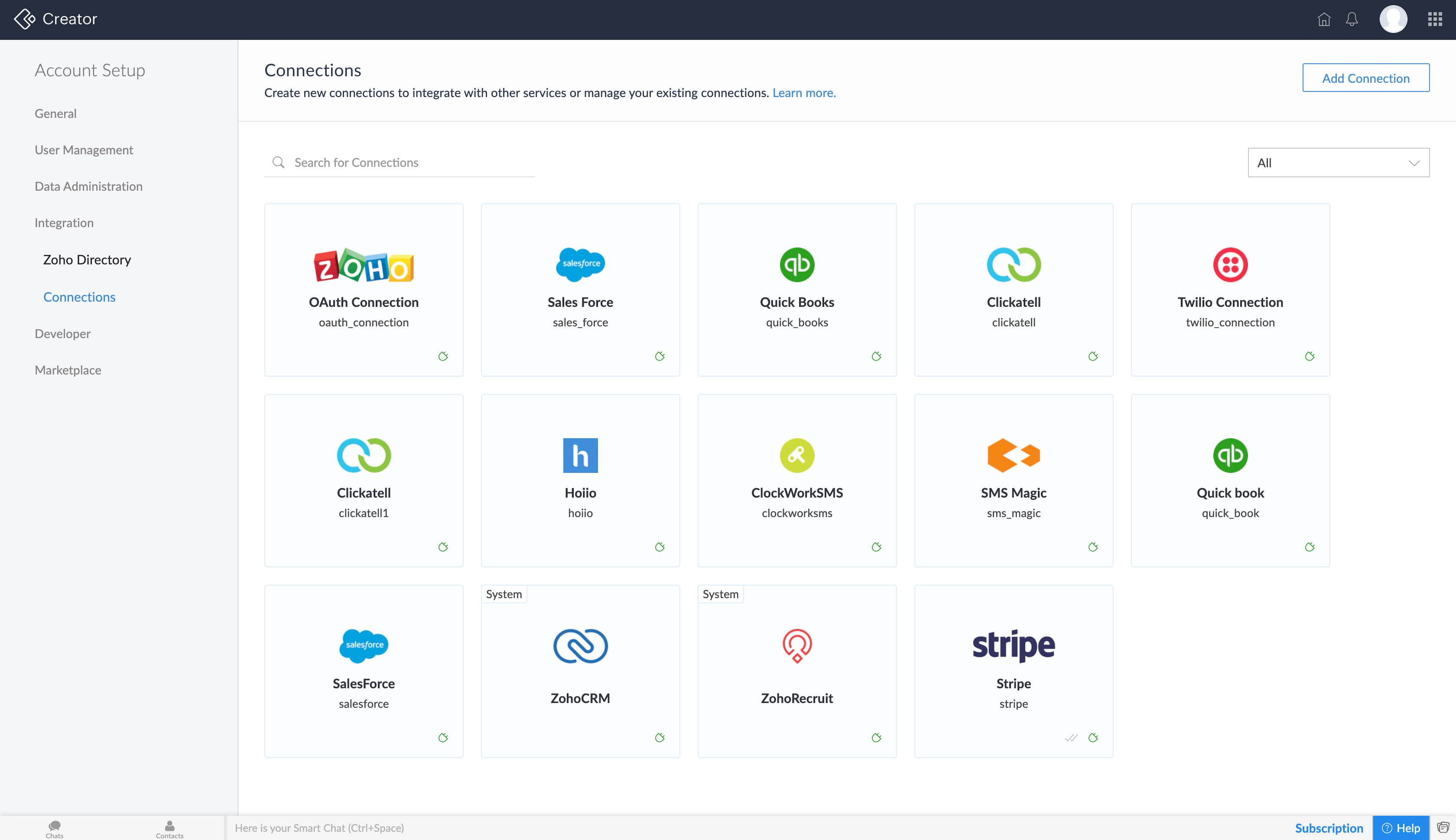Click the plug icon on ClockWorkSMS card

click(x=877, y=546)
